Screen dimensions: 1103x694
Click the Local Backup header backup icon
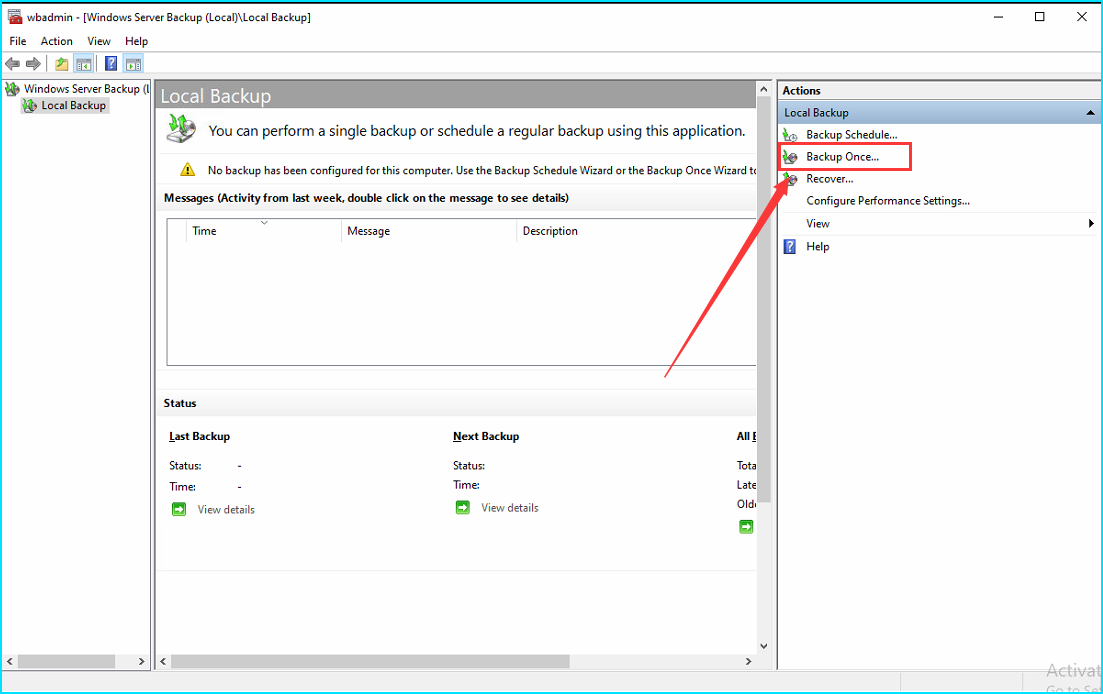(x=181, y=129)
